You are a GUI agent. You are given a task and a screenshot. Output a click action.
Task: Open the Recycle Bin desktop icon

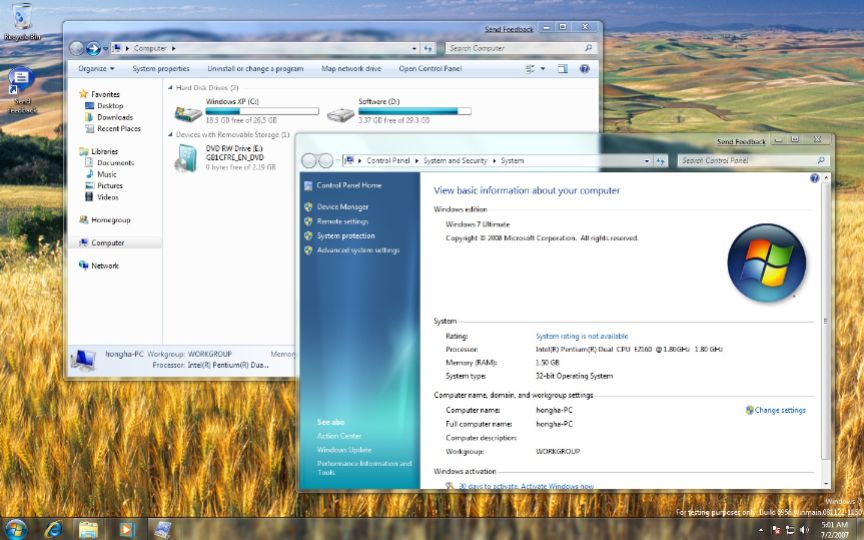(22, 22)
